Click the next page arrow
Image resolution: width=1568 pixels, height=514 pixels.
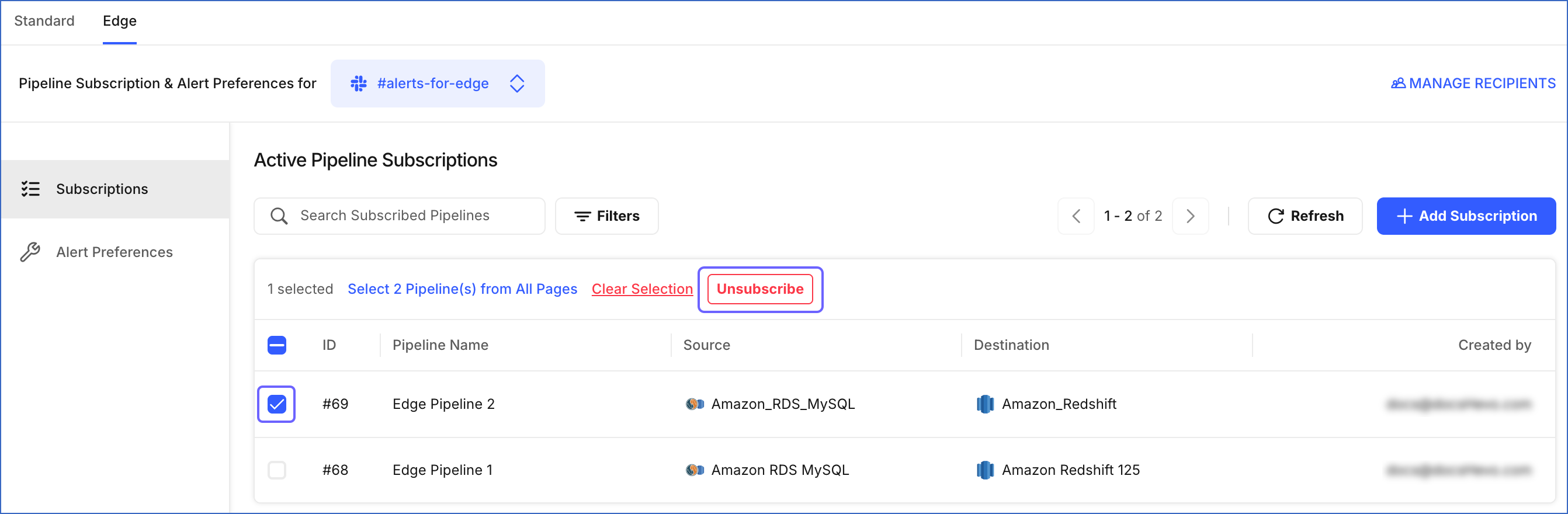pos(1191,216)
